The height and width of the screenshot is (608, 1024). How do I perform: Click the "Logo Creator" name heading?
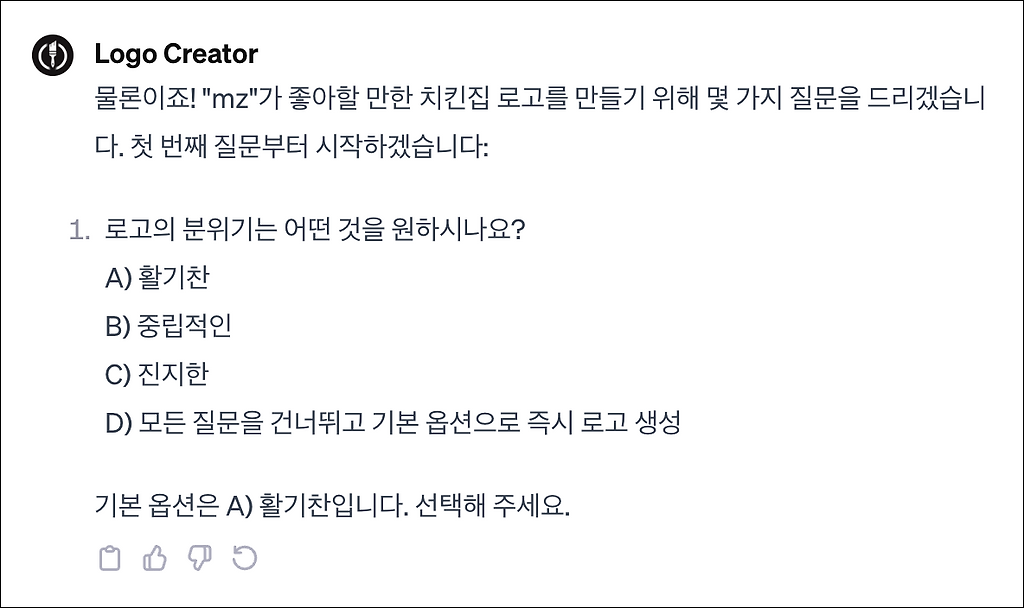(x=176, y=54)
